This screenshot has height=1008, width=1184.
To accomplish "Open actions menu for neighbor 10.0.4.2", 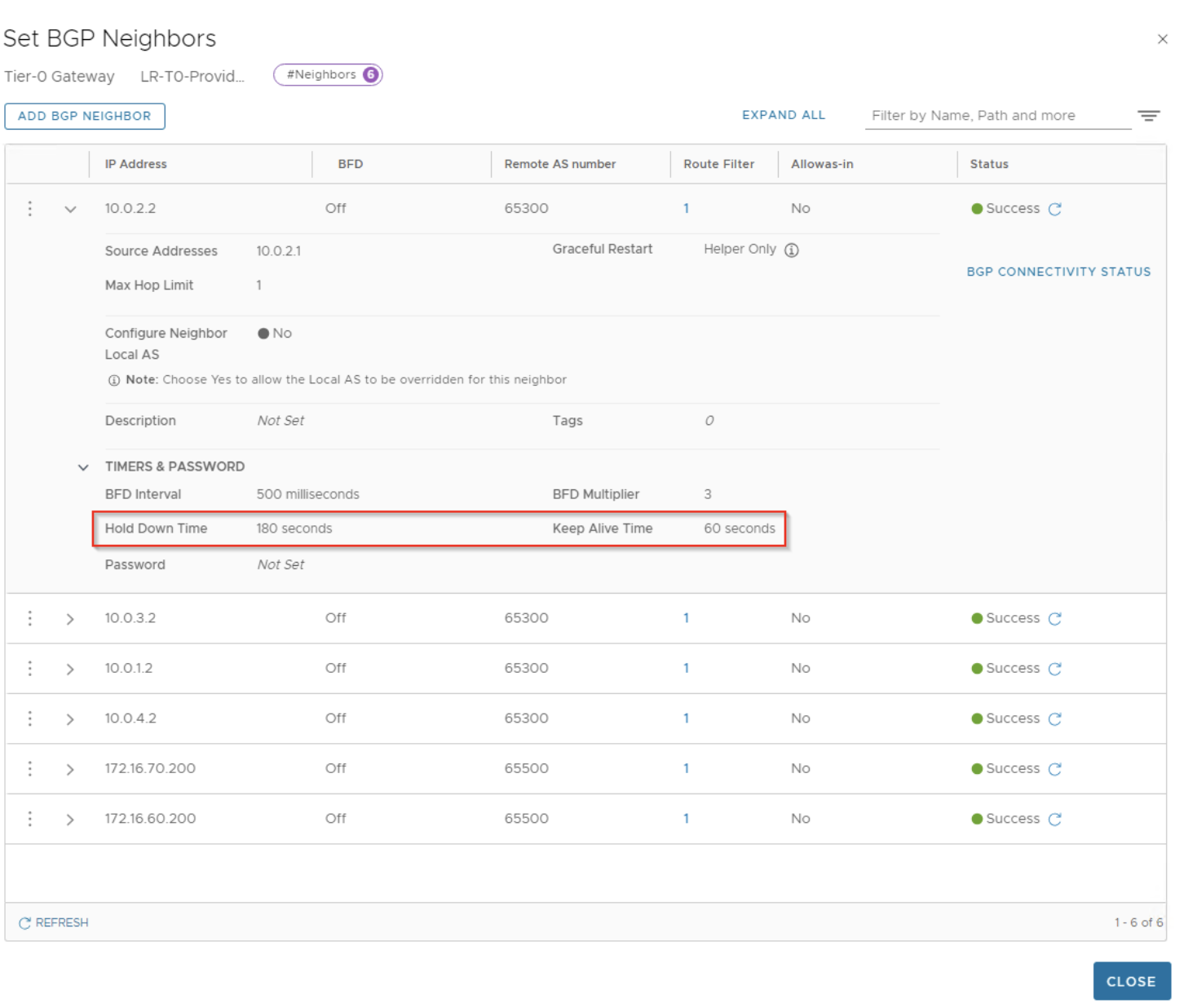I will [x=30, y=718].
